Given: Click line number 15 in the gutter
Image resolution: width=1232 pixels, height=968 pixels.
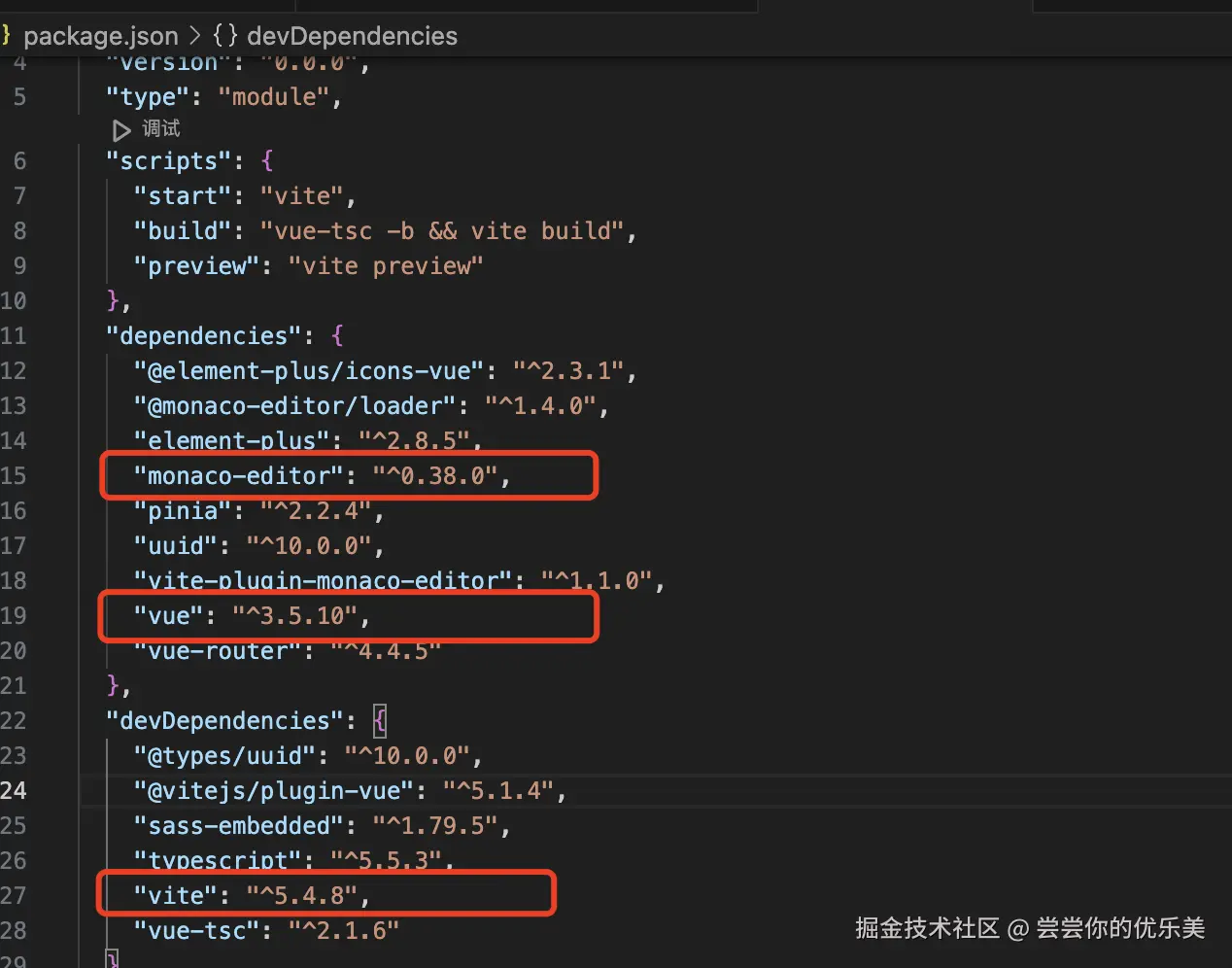Looking at the screenshot, I should (x=14, y=476).
